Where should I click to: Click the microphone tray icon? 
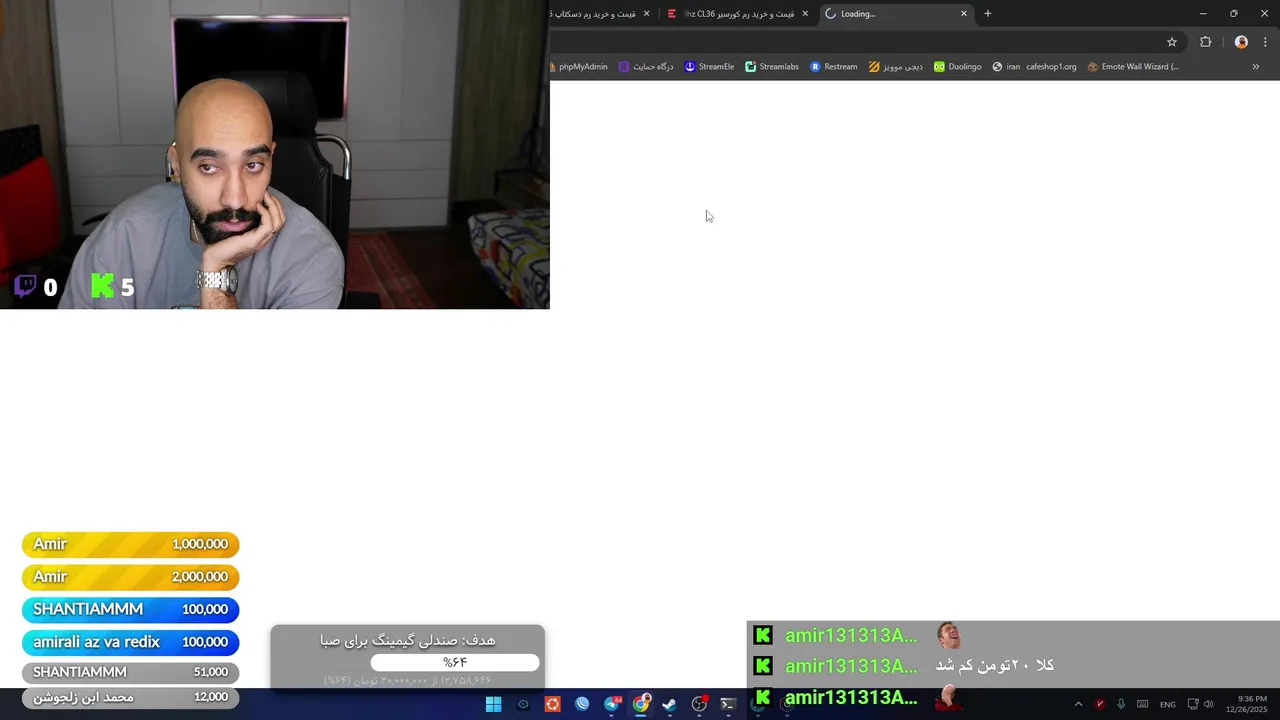[1121, 704]
